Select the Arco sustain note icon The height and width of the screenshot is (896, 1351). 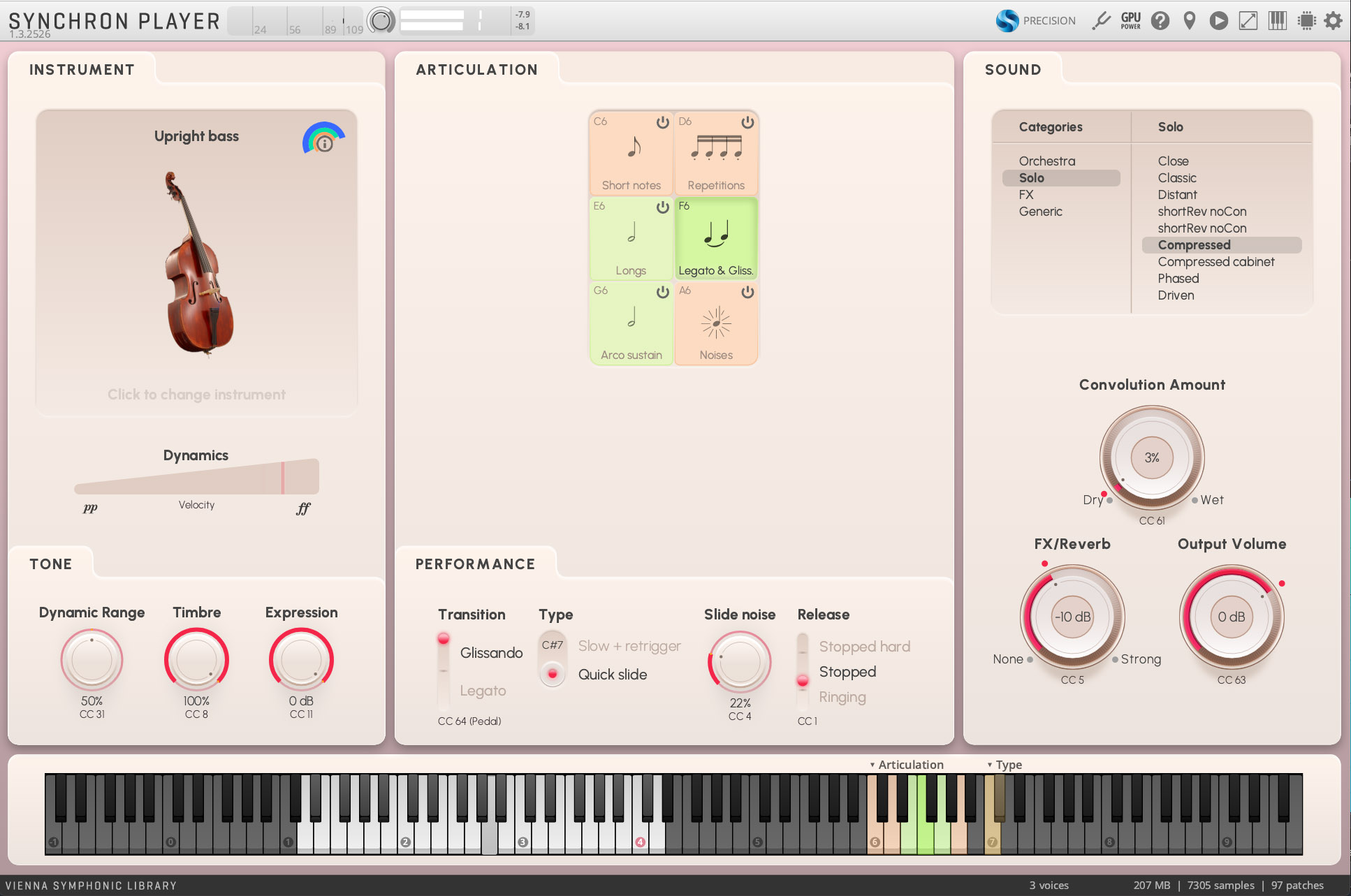pos(631,317)
